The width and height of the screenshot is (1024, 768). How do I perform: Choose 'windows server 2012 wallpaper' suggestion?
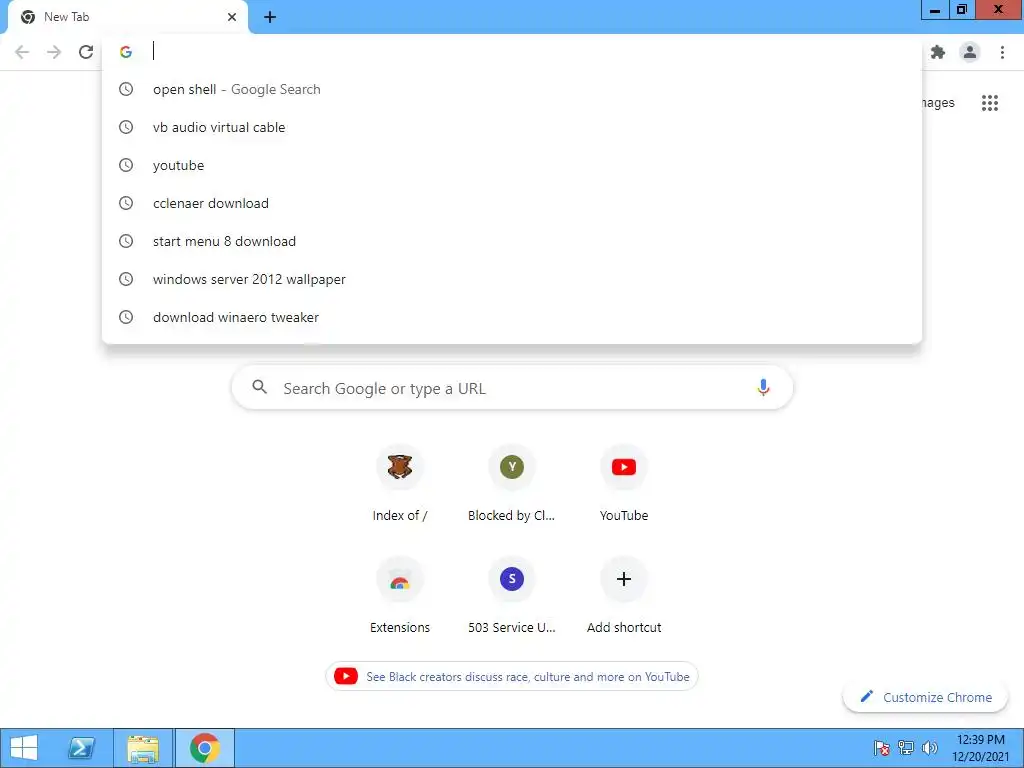tap(512, 279)
